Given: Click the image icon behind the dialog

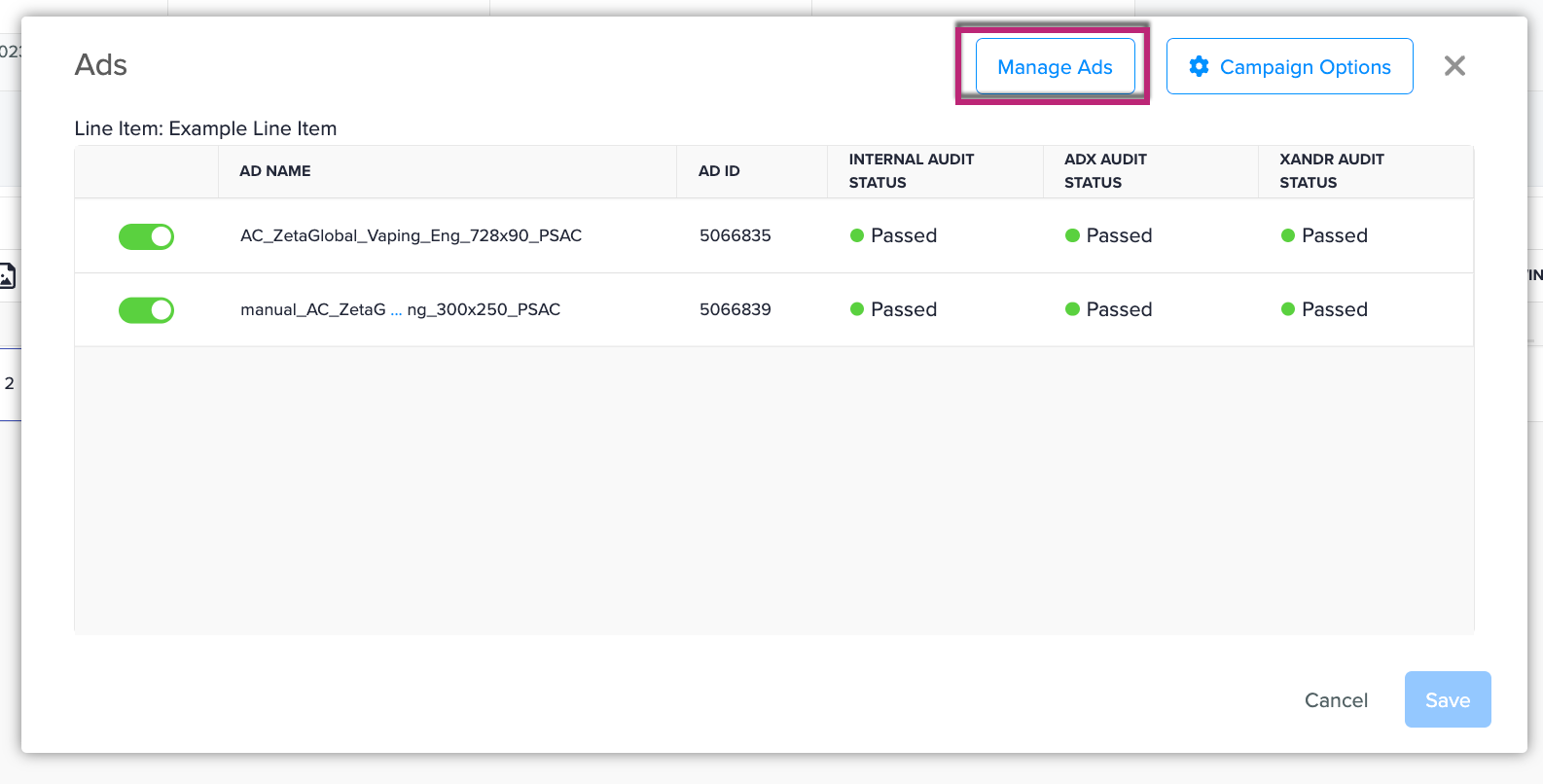Looking at the screenshot, I should tap(7, 276).
